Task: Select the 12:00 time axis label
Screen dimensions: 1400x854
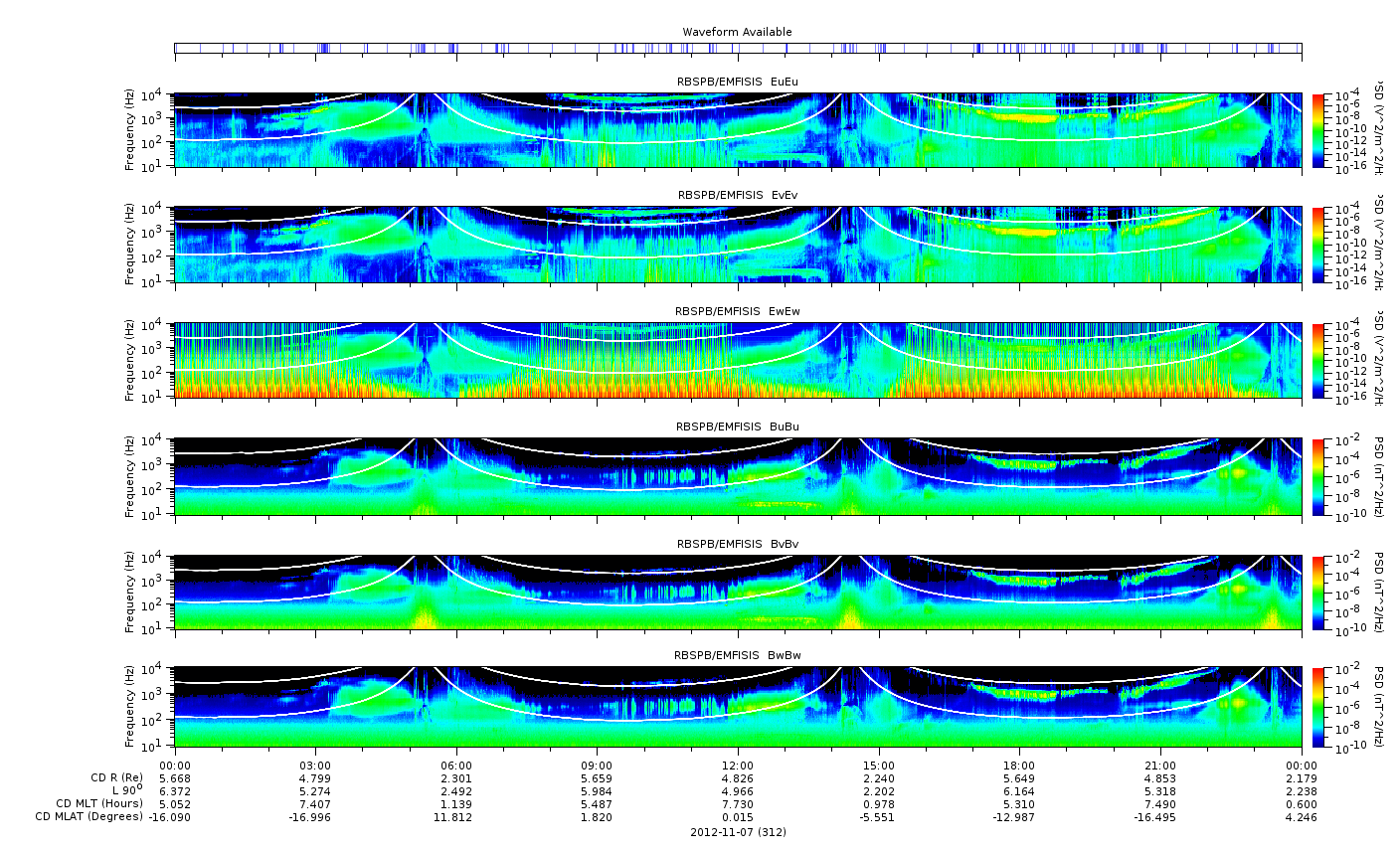Action: 738,766
